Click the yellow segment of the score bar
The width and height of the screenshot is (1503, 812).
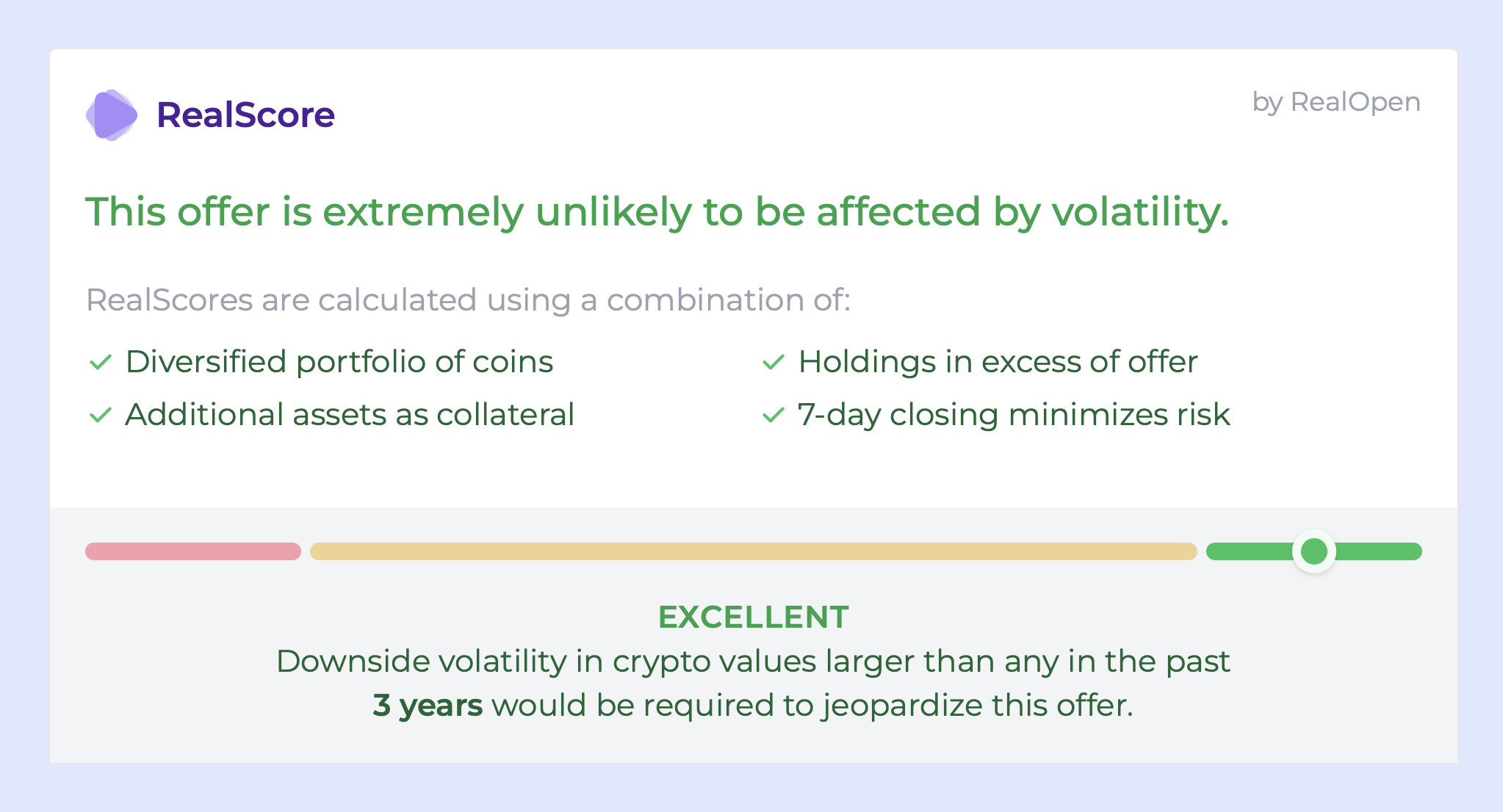coord(753,551)
